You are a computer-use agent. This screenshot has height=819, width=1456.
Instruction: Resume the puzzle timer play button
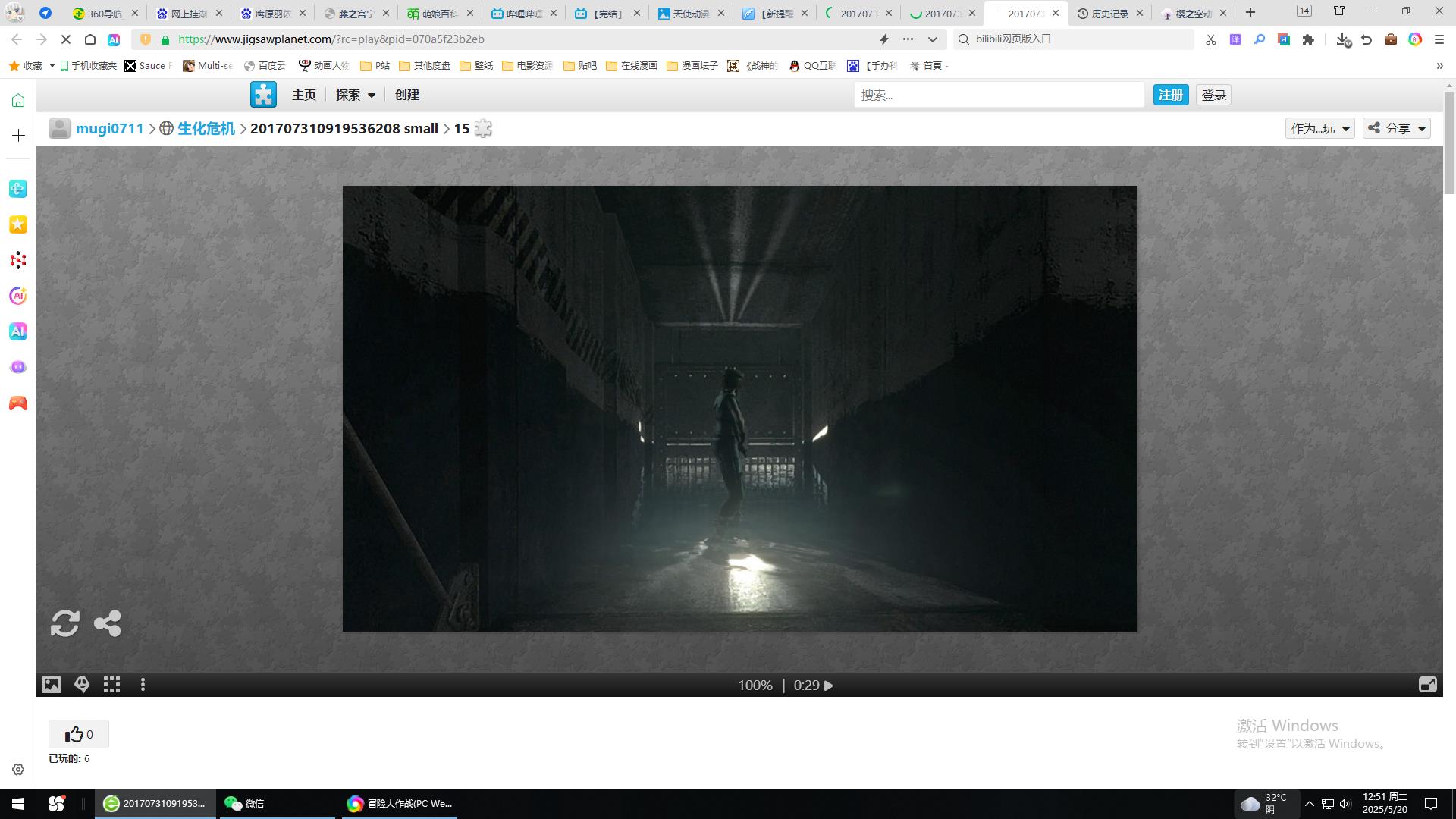click(x=829, y=686)
